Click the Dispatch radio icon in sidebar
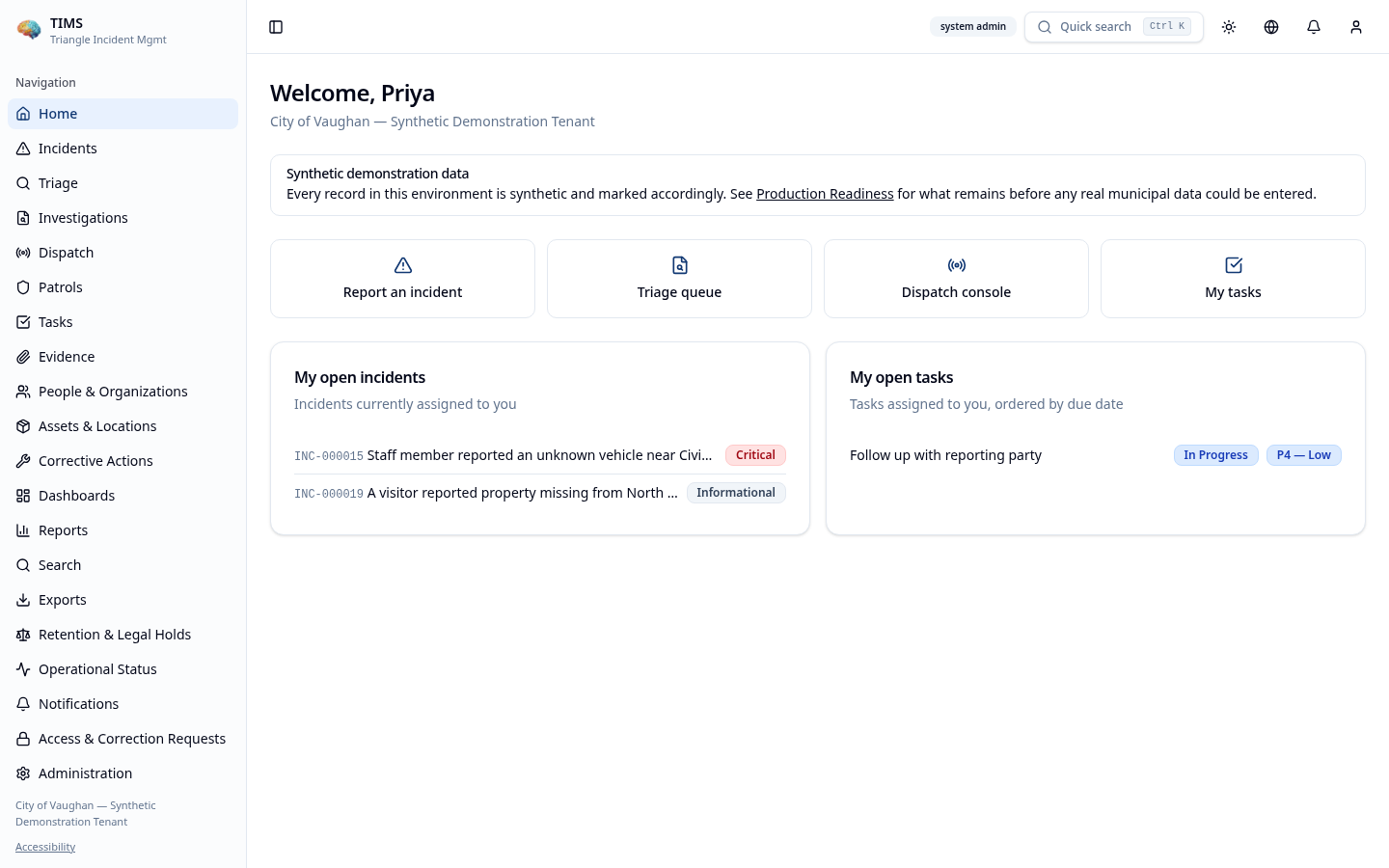The image size is (1389, 868). (x=23, y=253)
